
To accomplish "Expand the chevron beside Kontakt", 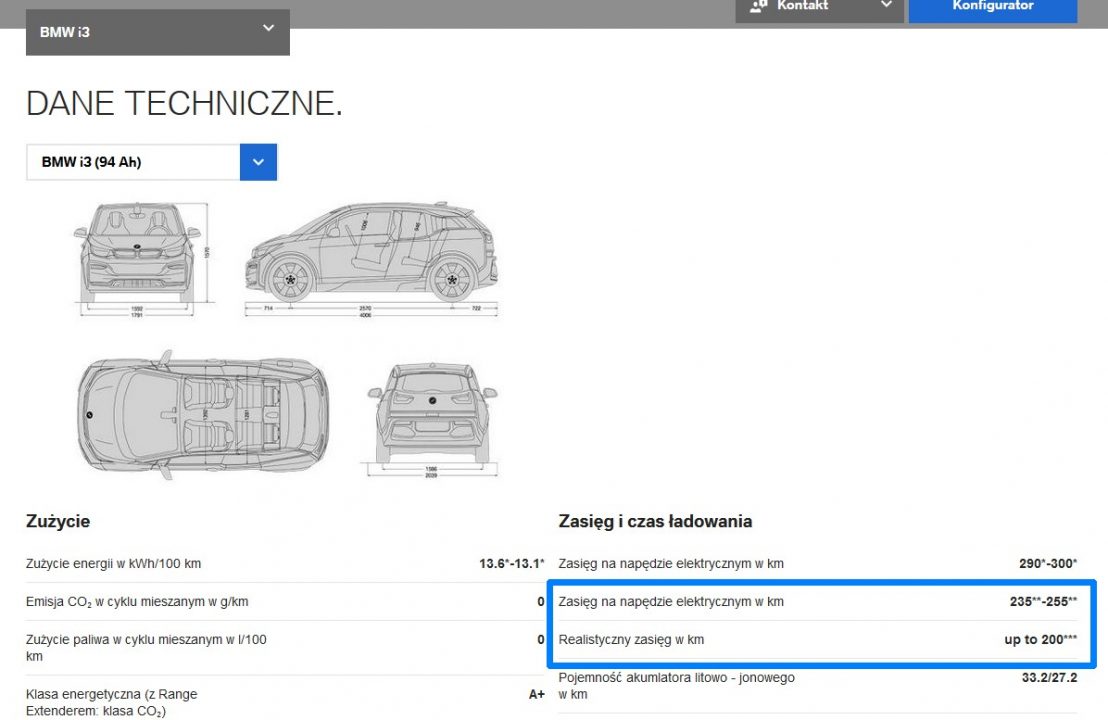I will tap(886, 5).
